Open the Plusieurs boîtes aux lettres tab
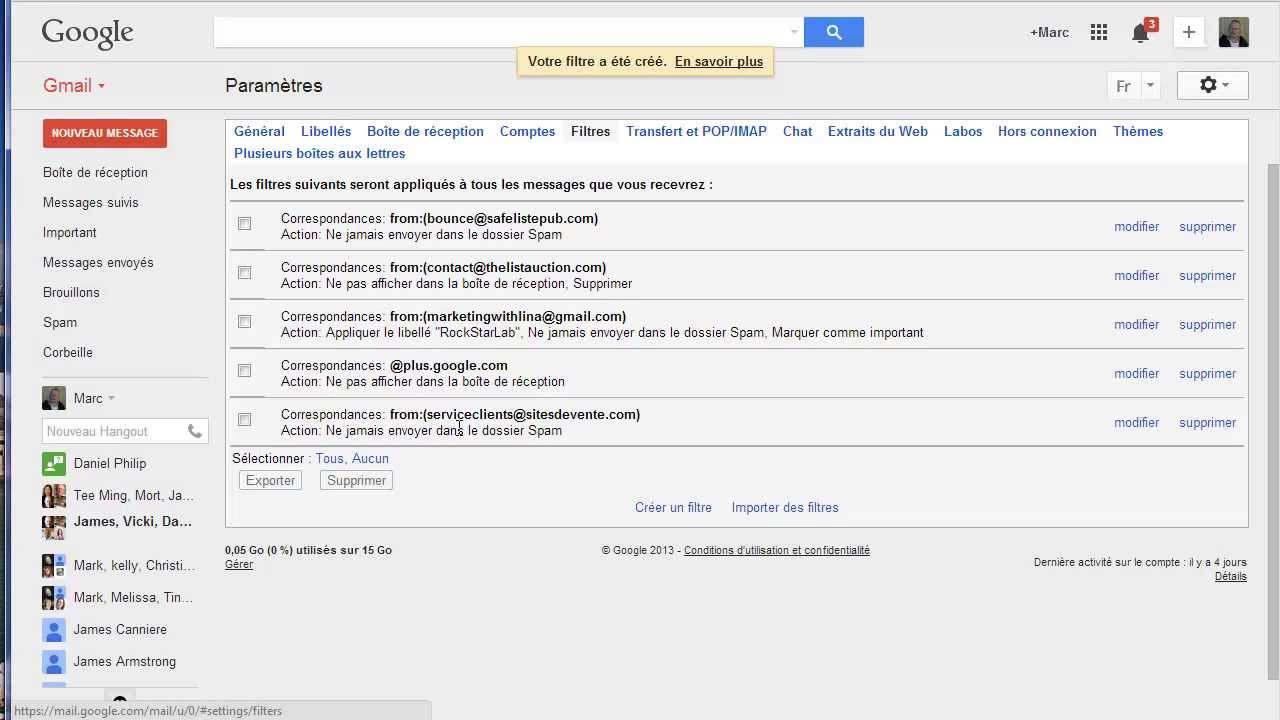1280x720 pixels. coord(319,153)
